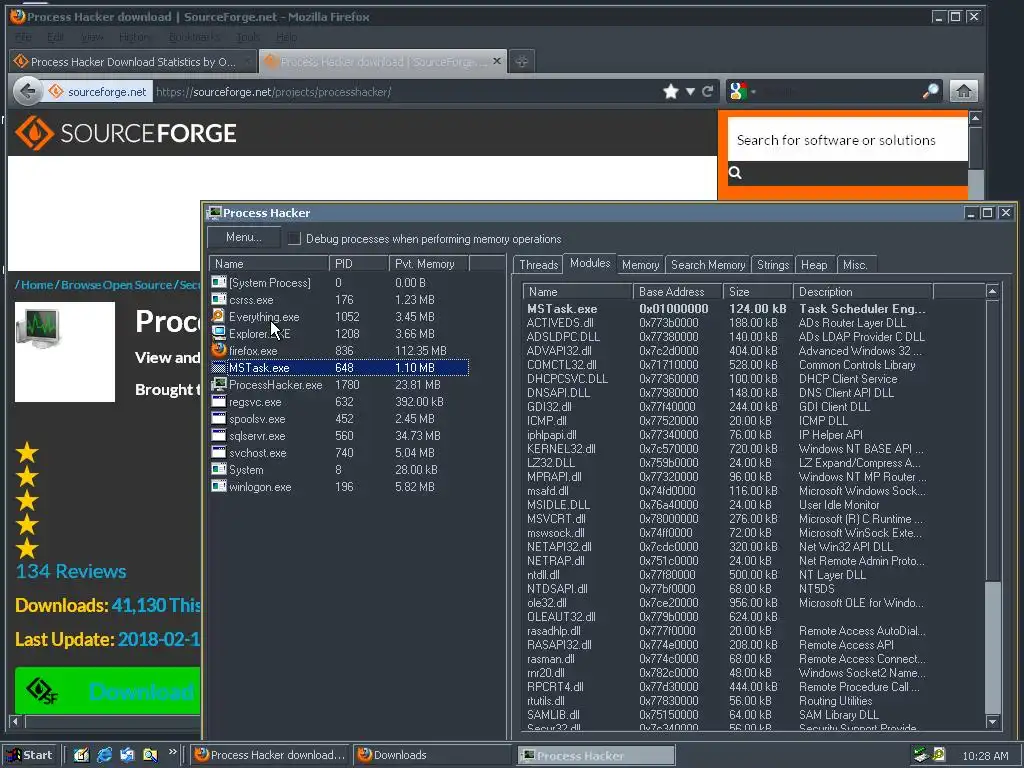
Task: Switch to the Modules tab
Action: [590, 263]
